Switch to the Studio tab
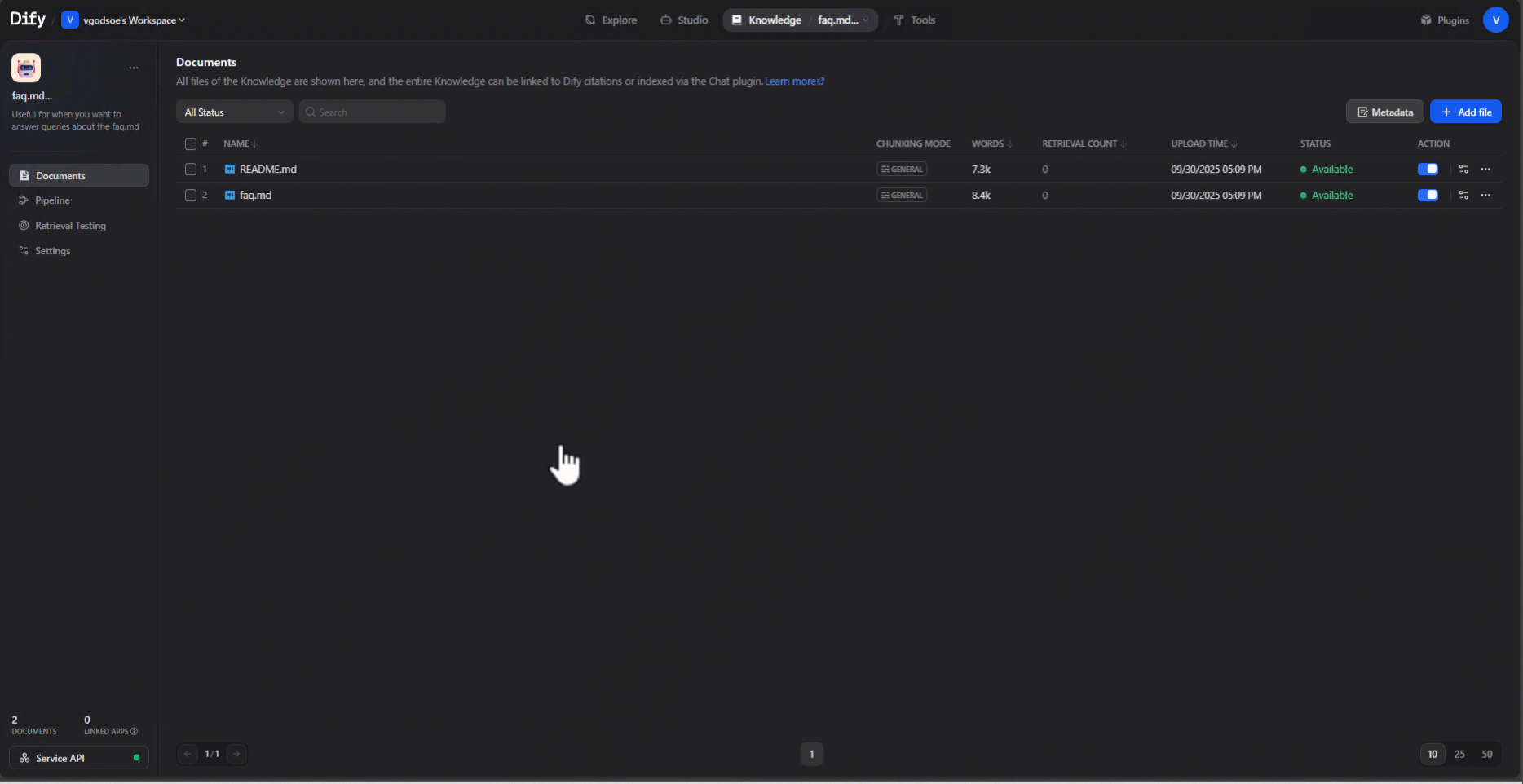Viewport: 1523px width, 784px height. point(684,20)
